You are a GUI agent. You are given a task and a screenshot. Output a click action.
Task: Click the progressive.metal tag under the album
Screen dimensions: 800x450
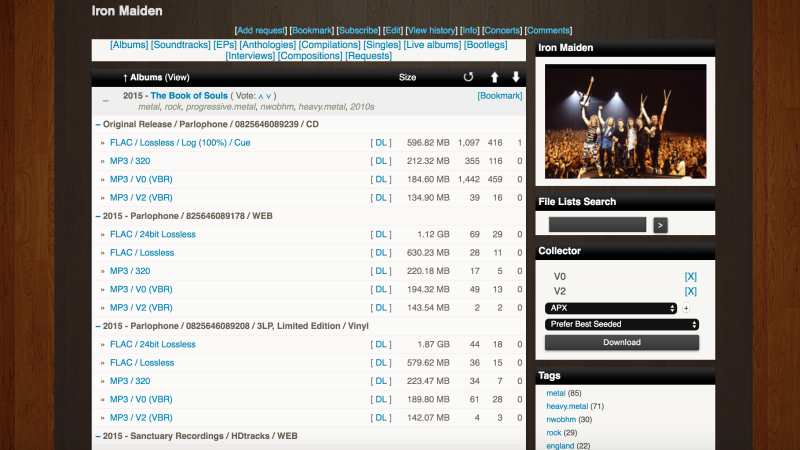point(221,107)
